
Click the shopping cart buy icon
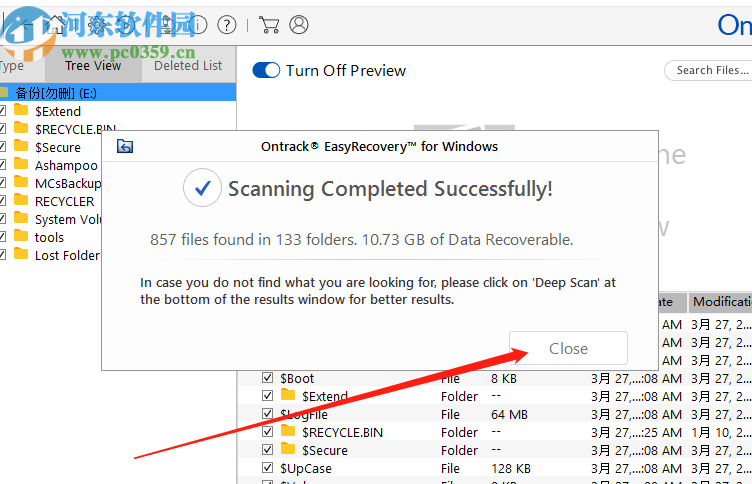269,24
